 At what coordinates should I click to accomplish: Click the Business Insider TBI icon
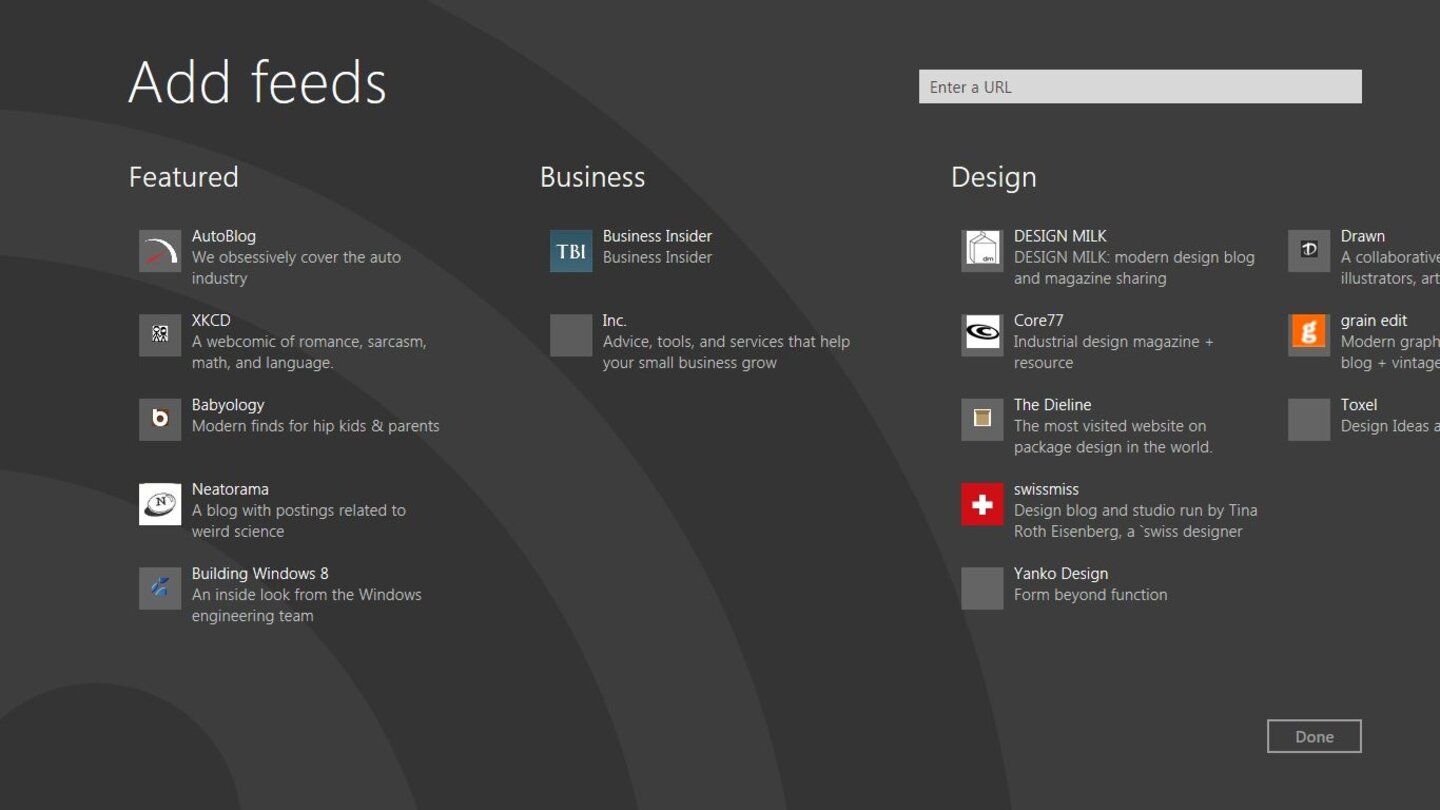point(571,251)
